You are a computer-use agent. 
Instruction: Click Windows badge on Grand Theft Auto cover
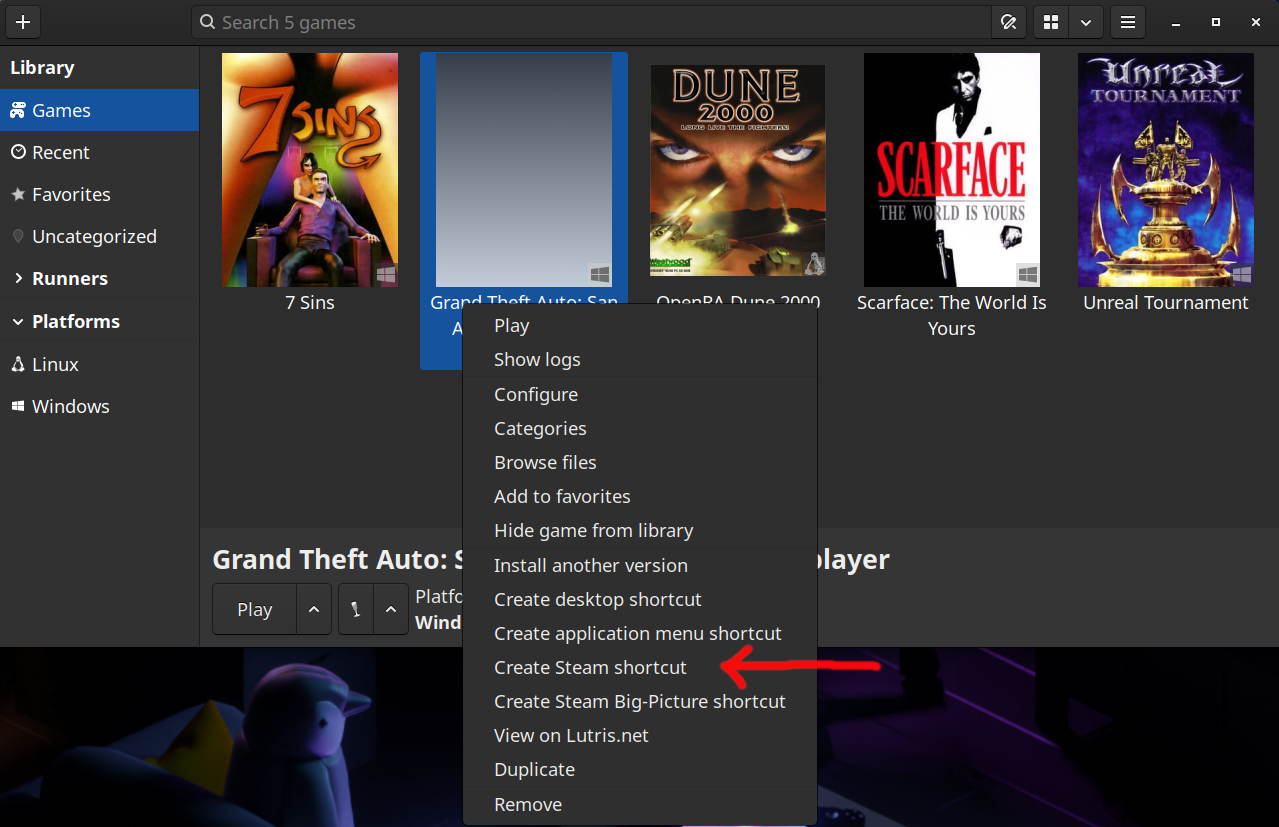point(600,274)
